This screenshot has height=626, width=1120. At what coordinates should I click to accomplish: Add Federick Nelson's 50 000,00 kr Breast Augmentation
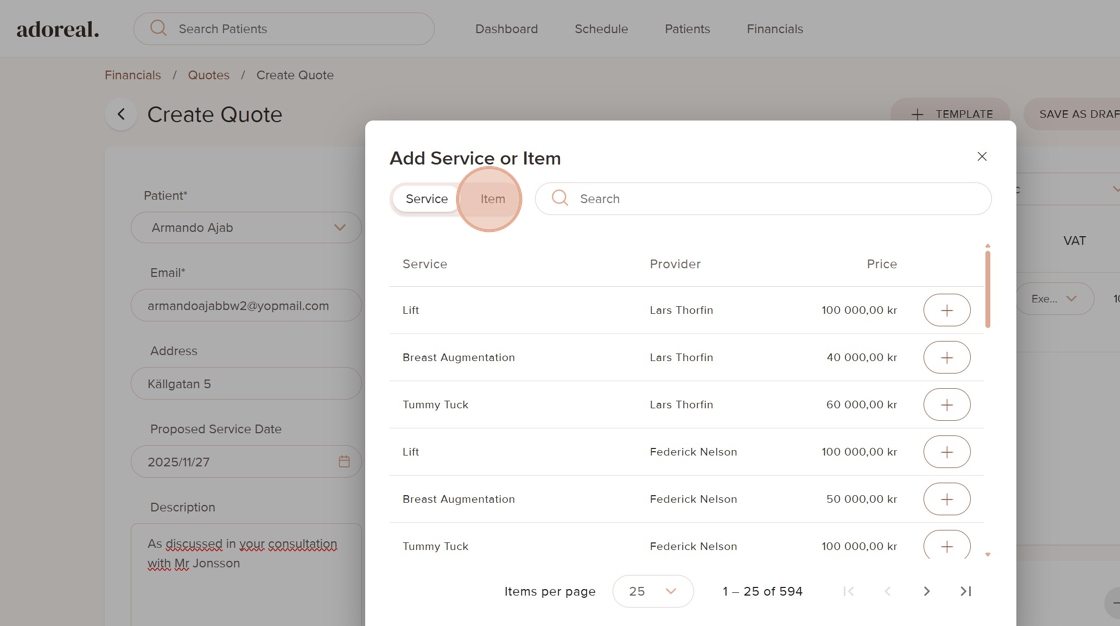point(946,499)
